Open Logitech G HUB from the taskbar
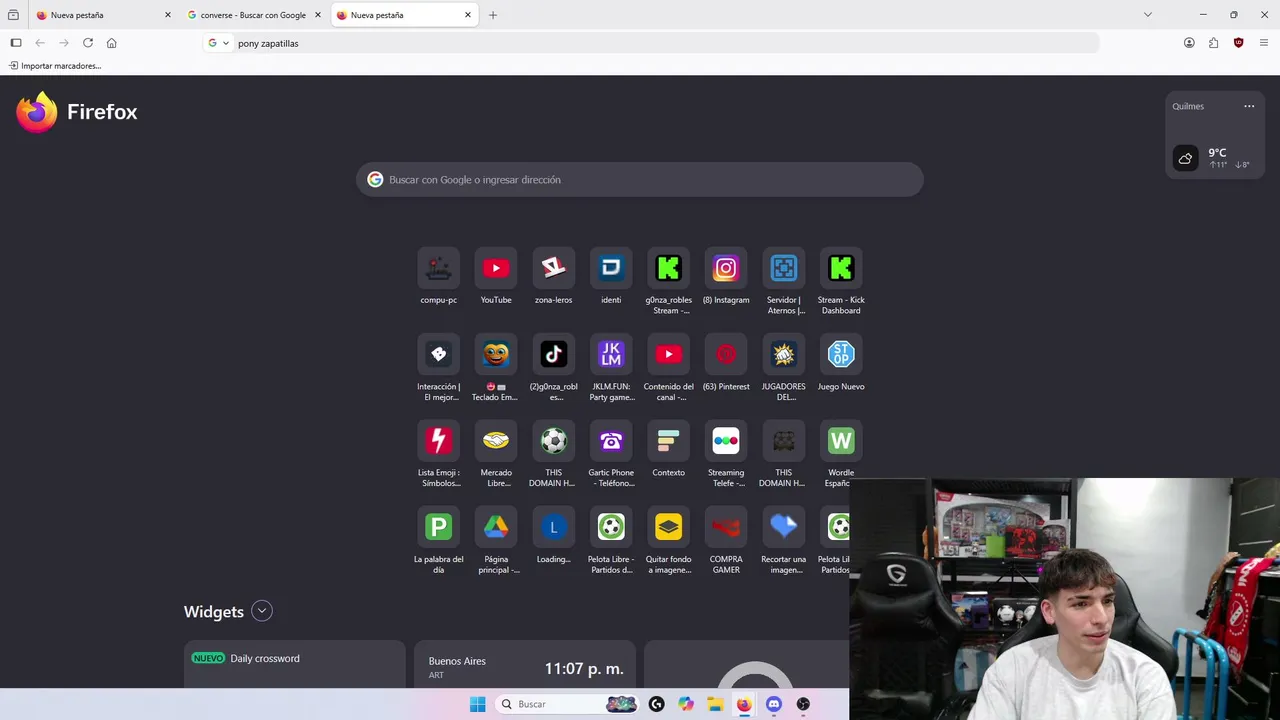 tap(656, 704)
